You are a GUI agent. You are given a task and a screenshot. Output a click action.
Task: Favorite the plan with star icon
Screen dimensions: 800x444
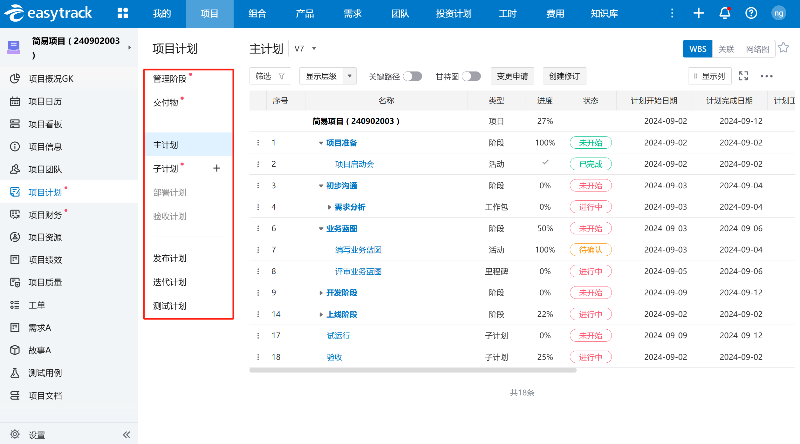[x=784, y=48]
